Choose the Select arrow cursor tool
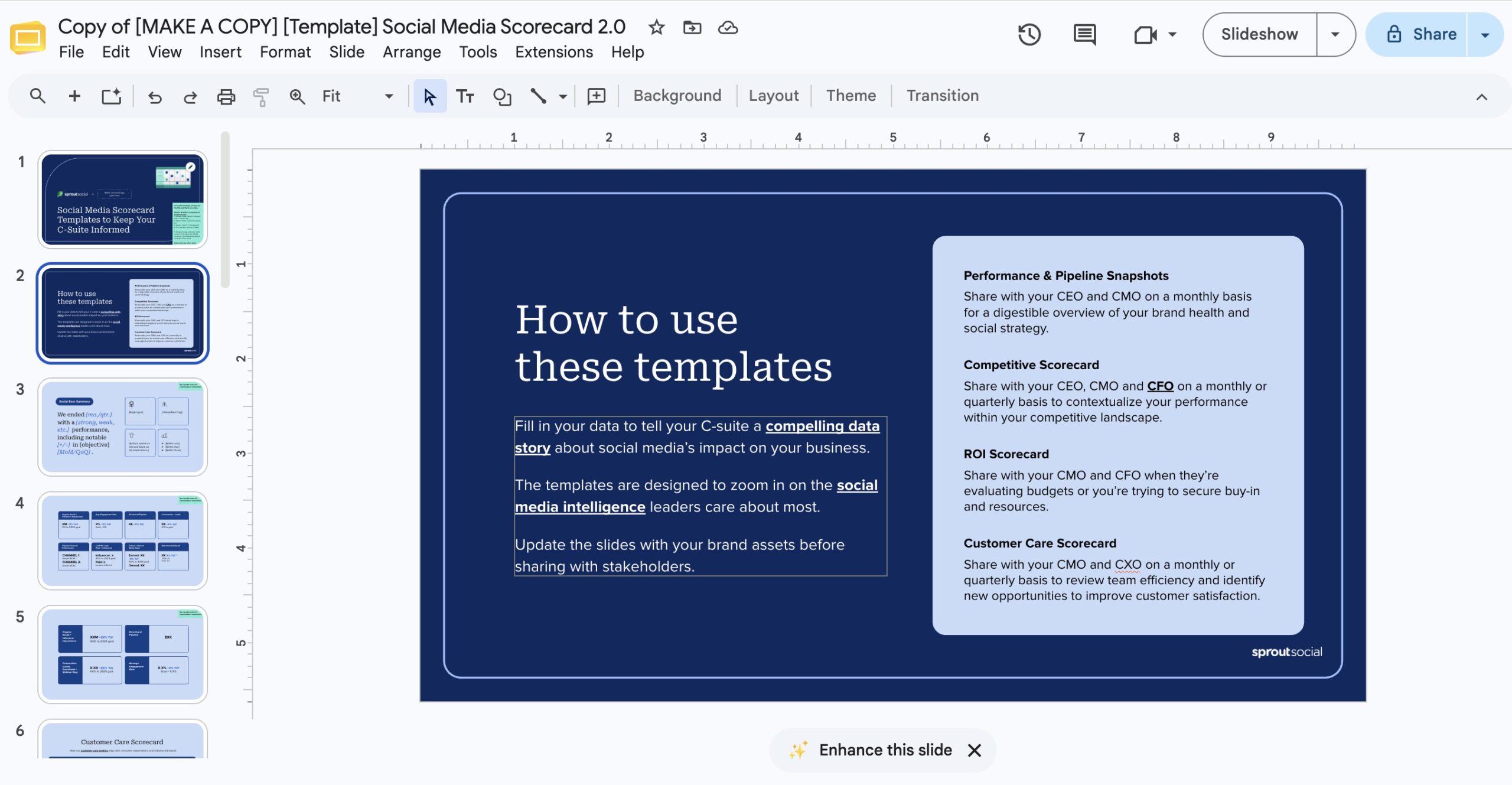 coord(429,96)
